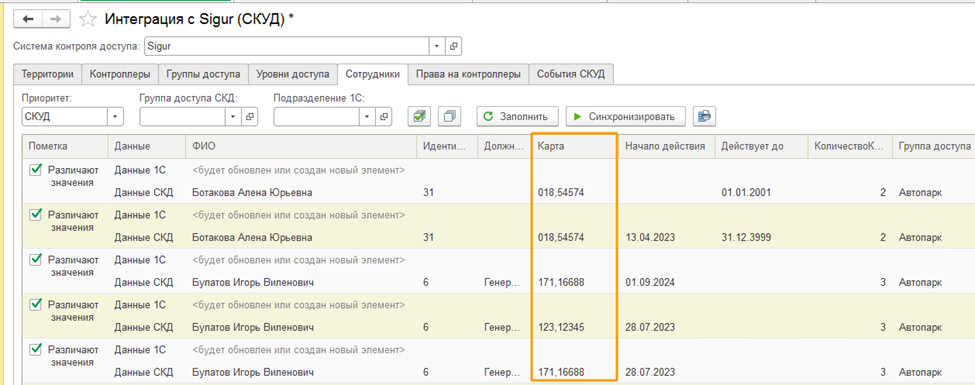Uncheck the Булатов row starting 01.09.2024

tap(35, 259)
